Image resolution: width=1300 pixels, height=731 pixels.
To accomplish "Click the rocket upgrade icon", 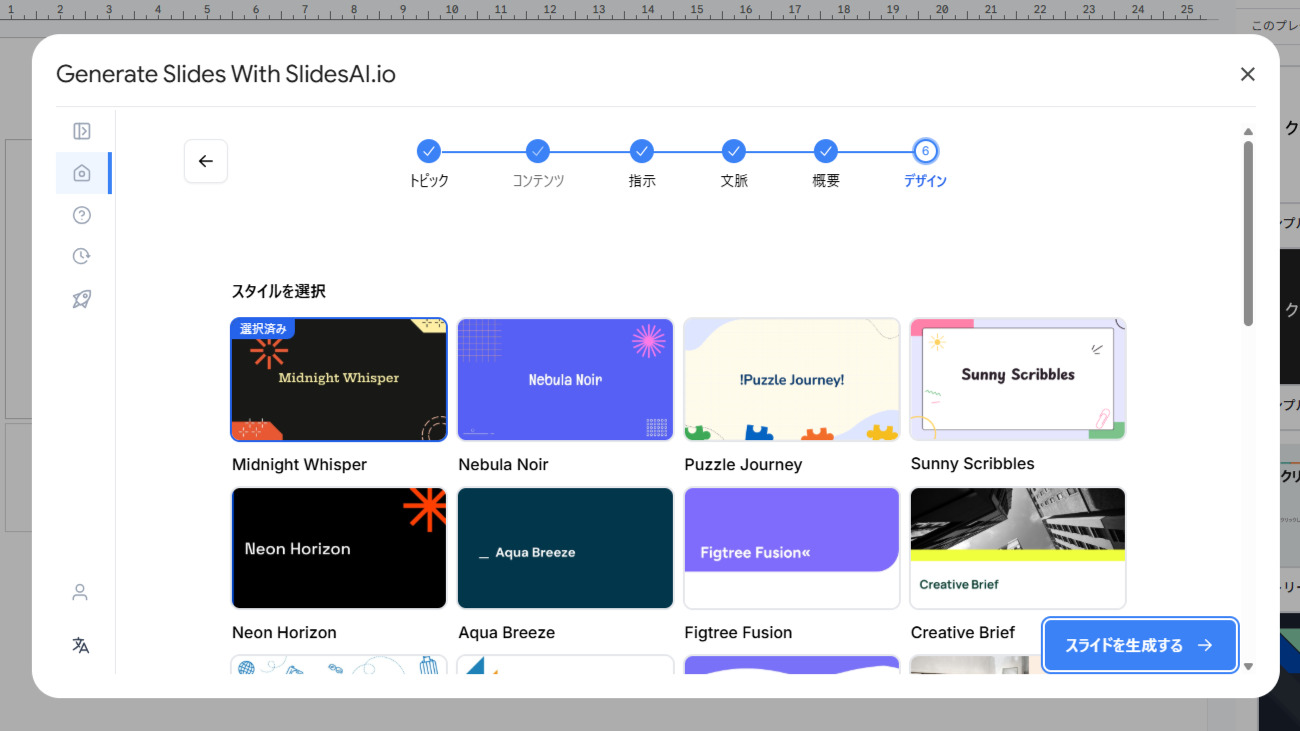I will pyautogui.click(x=80, y=298).
